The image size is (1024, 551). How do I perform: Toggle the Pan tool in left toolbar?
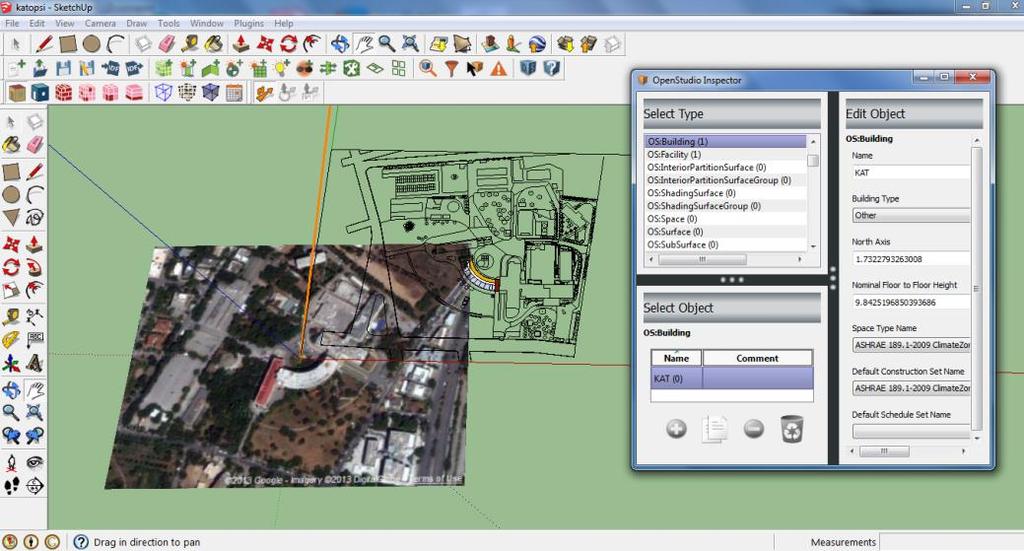click(x=35, y=390)
